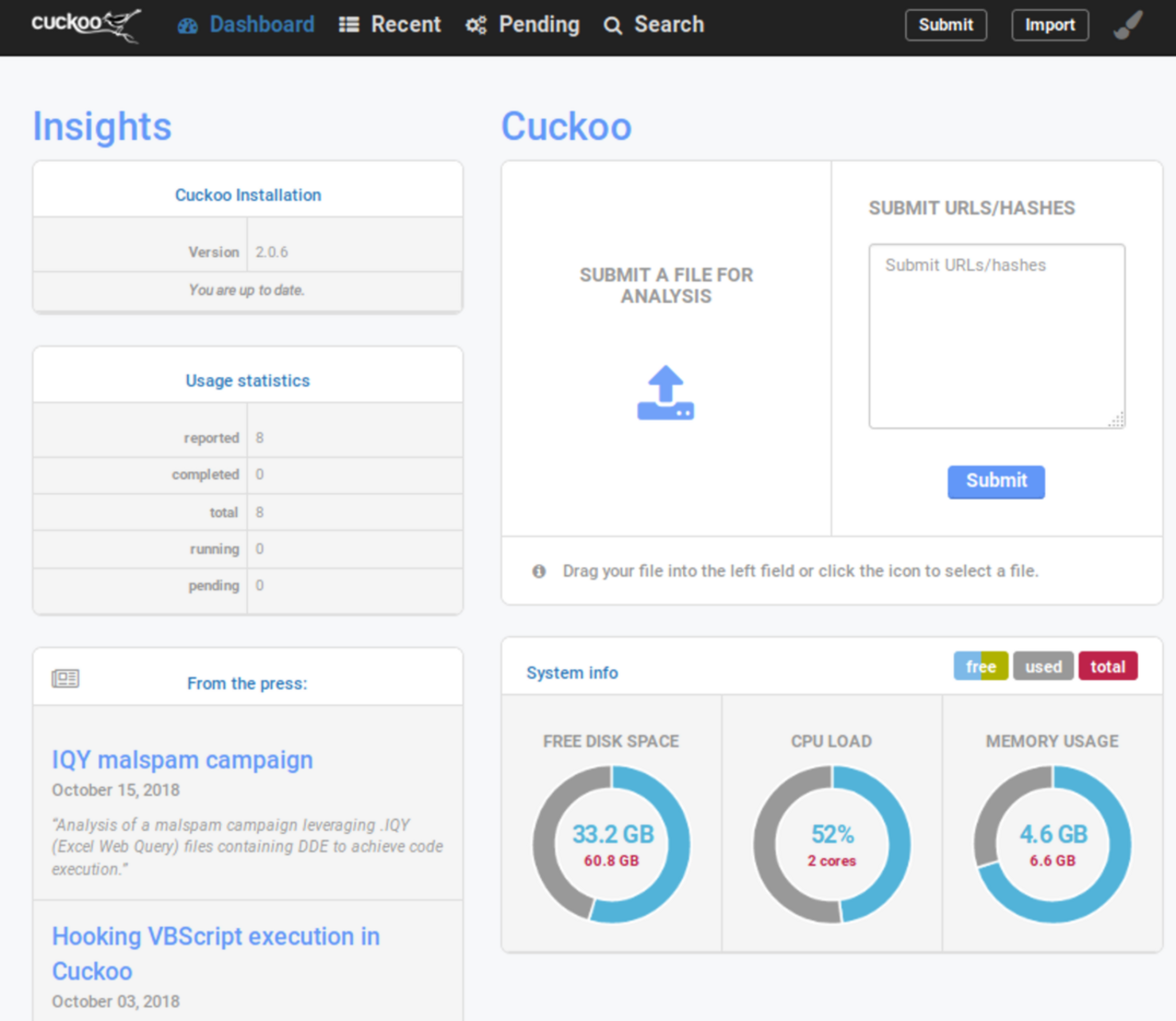The image size is (1176, 1021).
Task: Click the 'free' legend badge
Action: pos(981,666)
